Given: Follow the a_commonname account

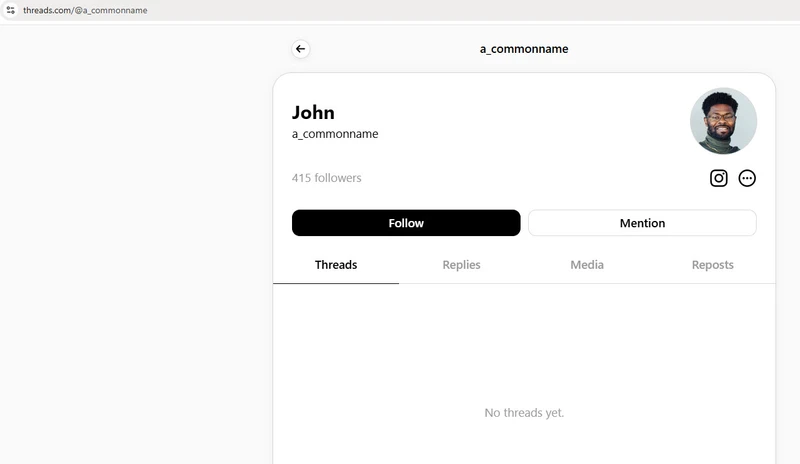Looking at the screenshot, I should [406, 223].
